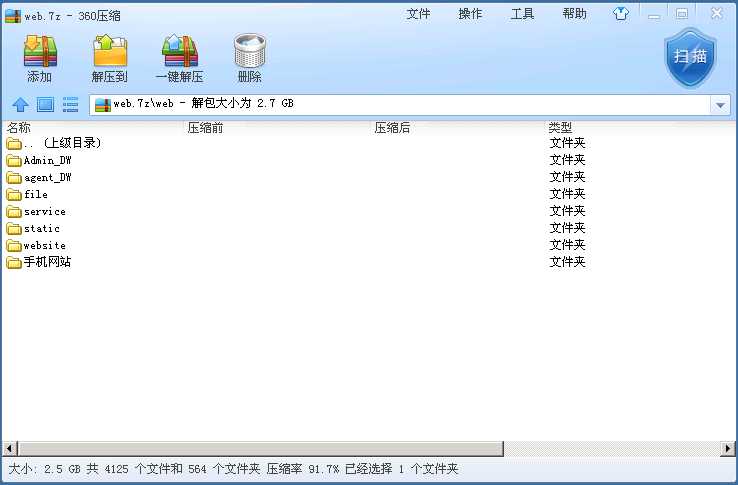
Task: Click the 添加 (Add) toolbar icon
Action: pos(40,51)
